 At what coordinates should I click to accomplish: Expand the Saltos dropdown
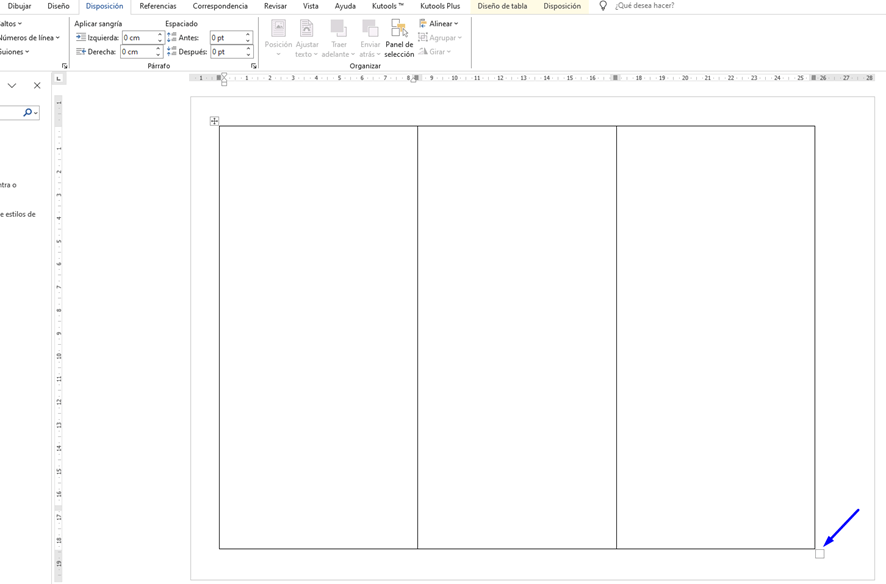pos(11,24)
